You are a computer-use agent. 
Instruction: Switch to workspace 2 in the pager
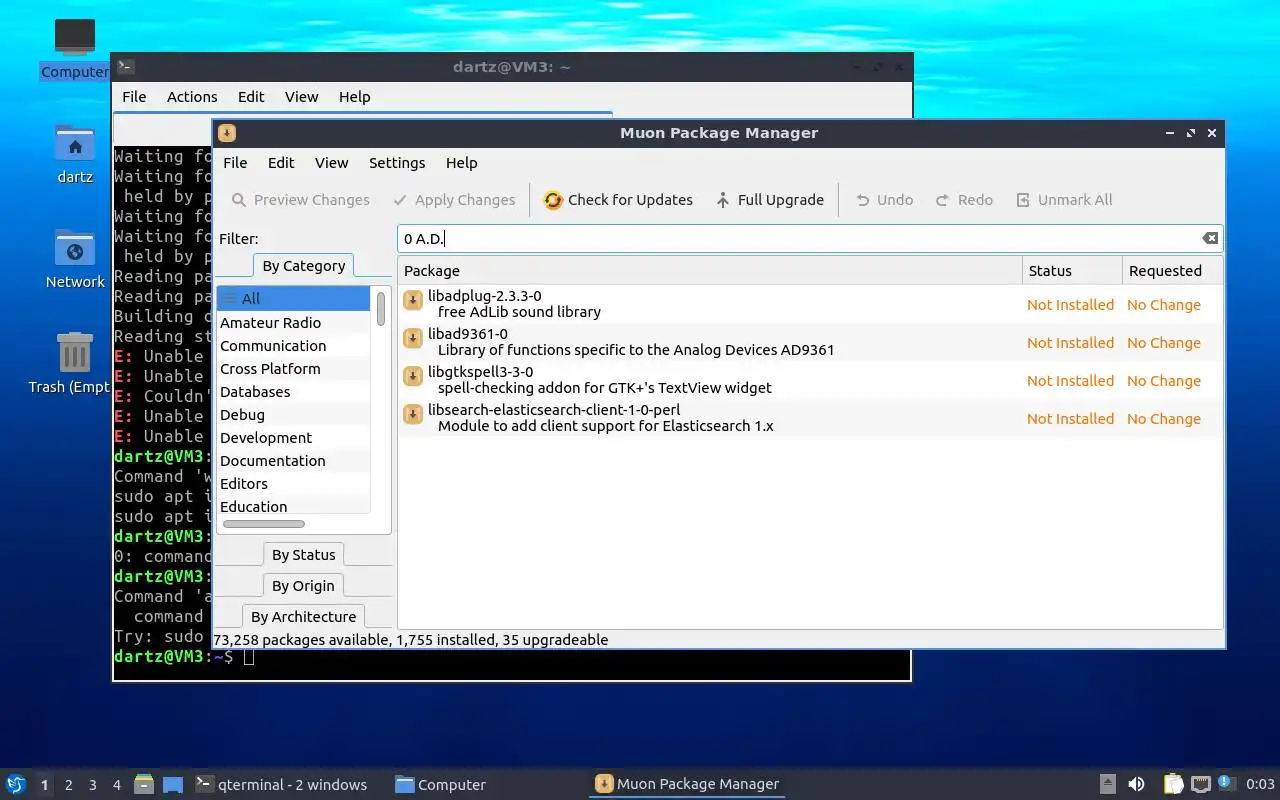tap(69, 785)
